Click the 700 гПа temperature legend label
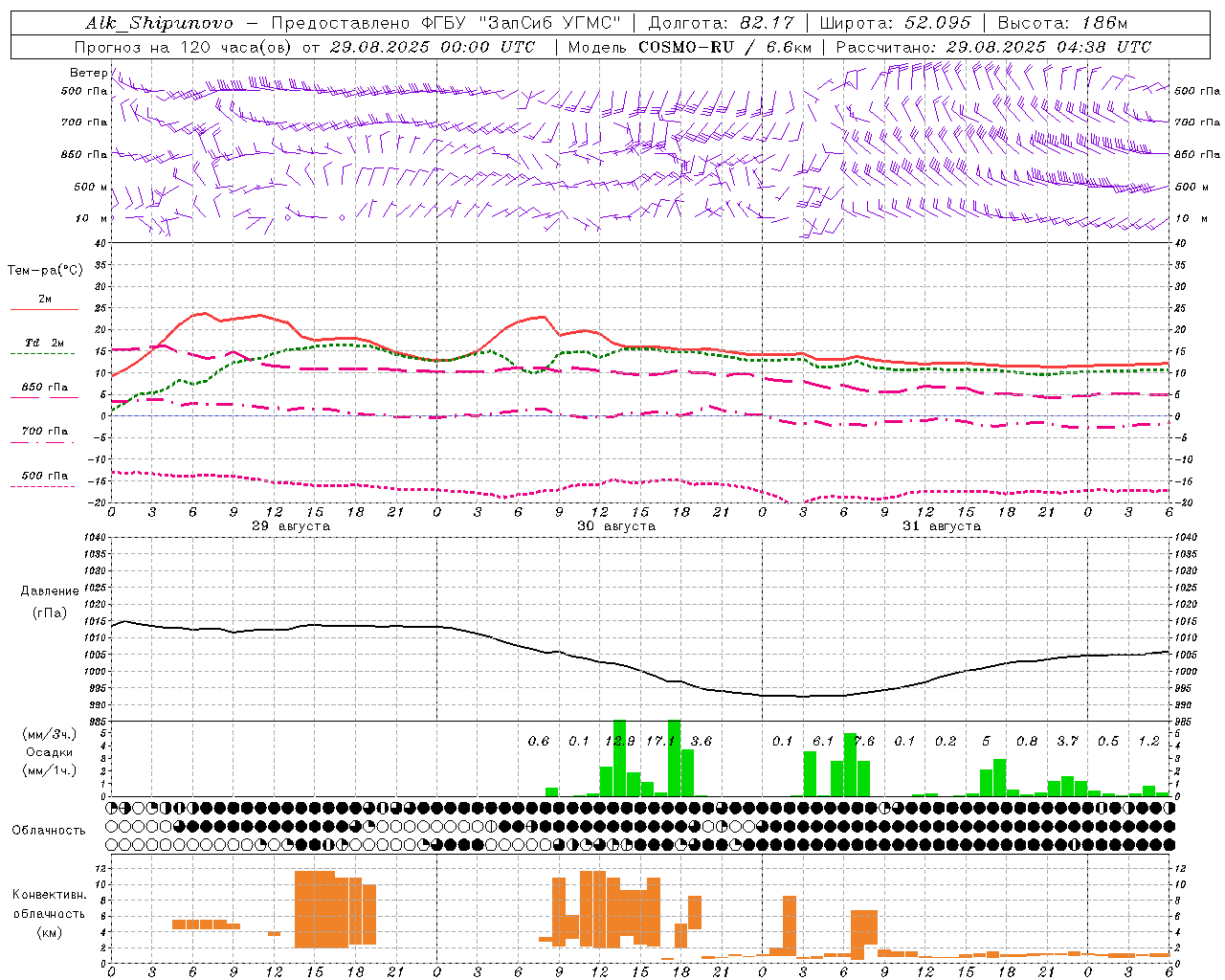Viewport: 1225px width, 980px height. click(45, 431)
